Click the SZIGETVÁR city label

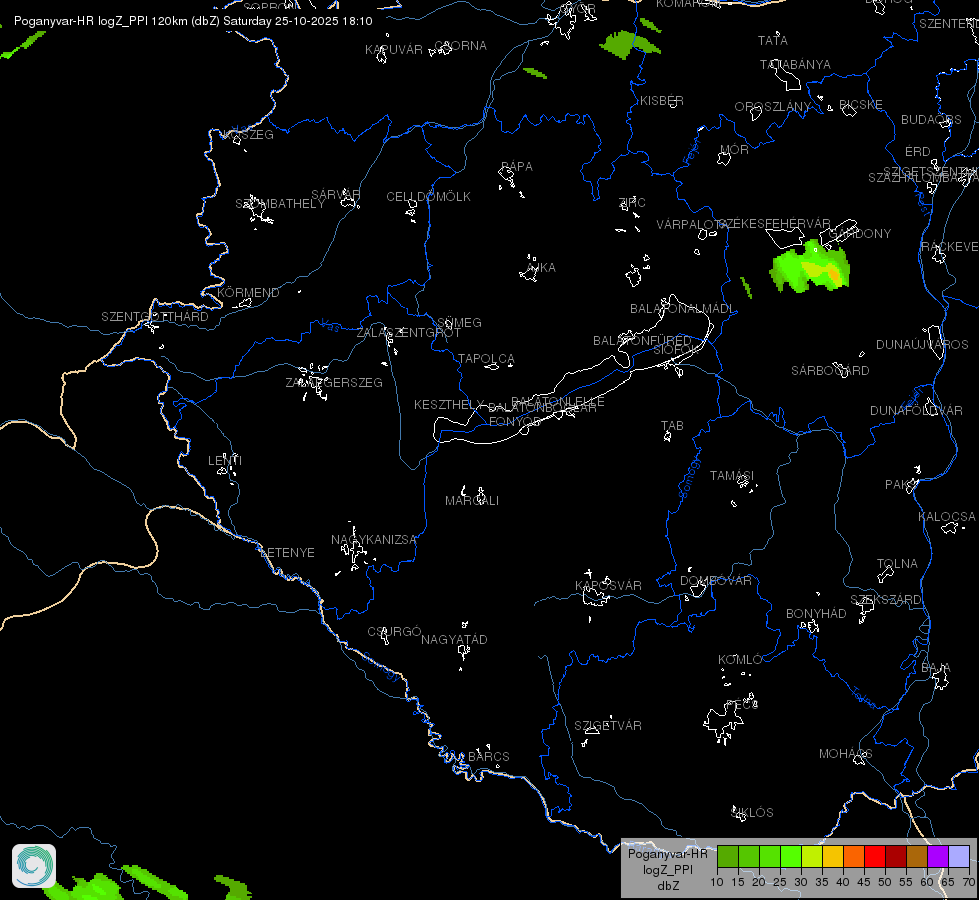click(608, 725)
